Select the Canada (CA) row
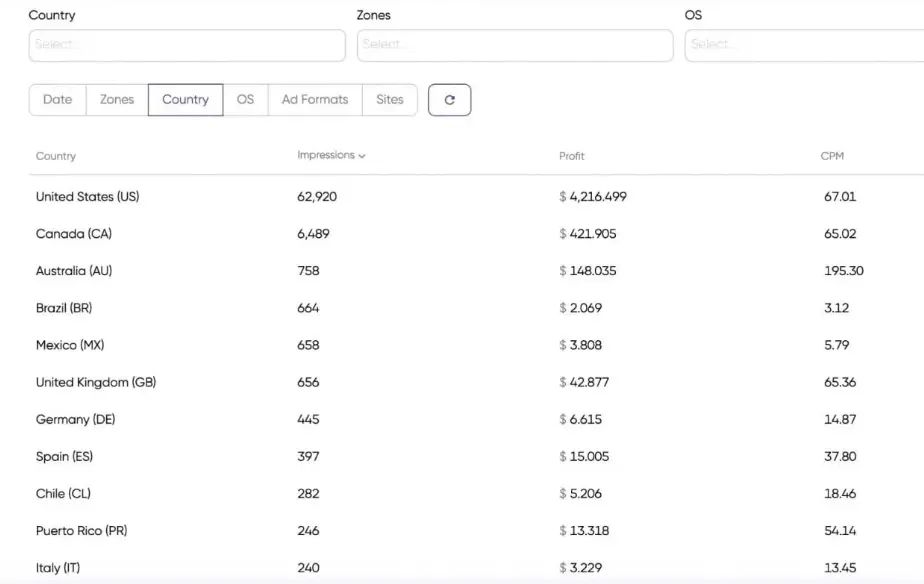 tap(476, 234)
